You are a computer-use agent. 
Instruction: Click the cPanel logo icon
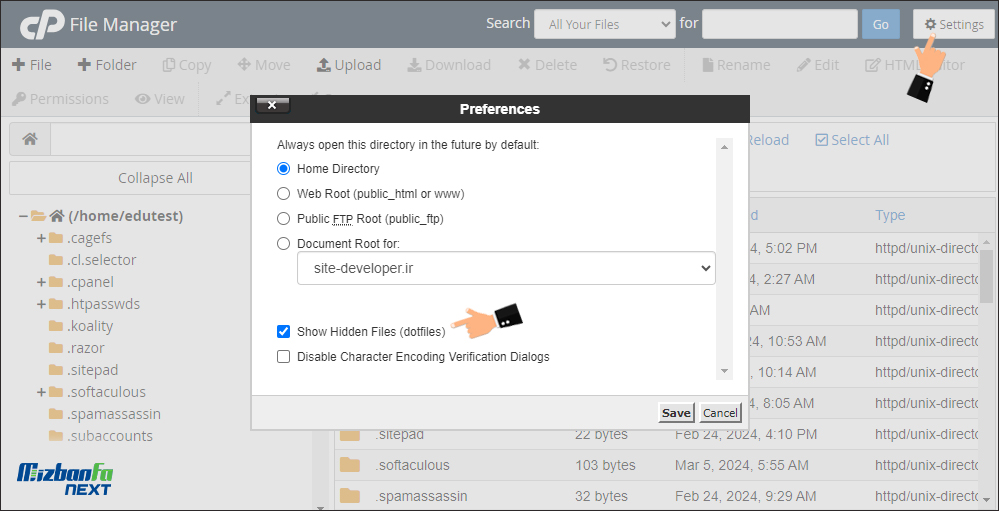(41, 25)
